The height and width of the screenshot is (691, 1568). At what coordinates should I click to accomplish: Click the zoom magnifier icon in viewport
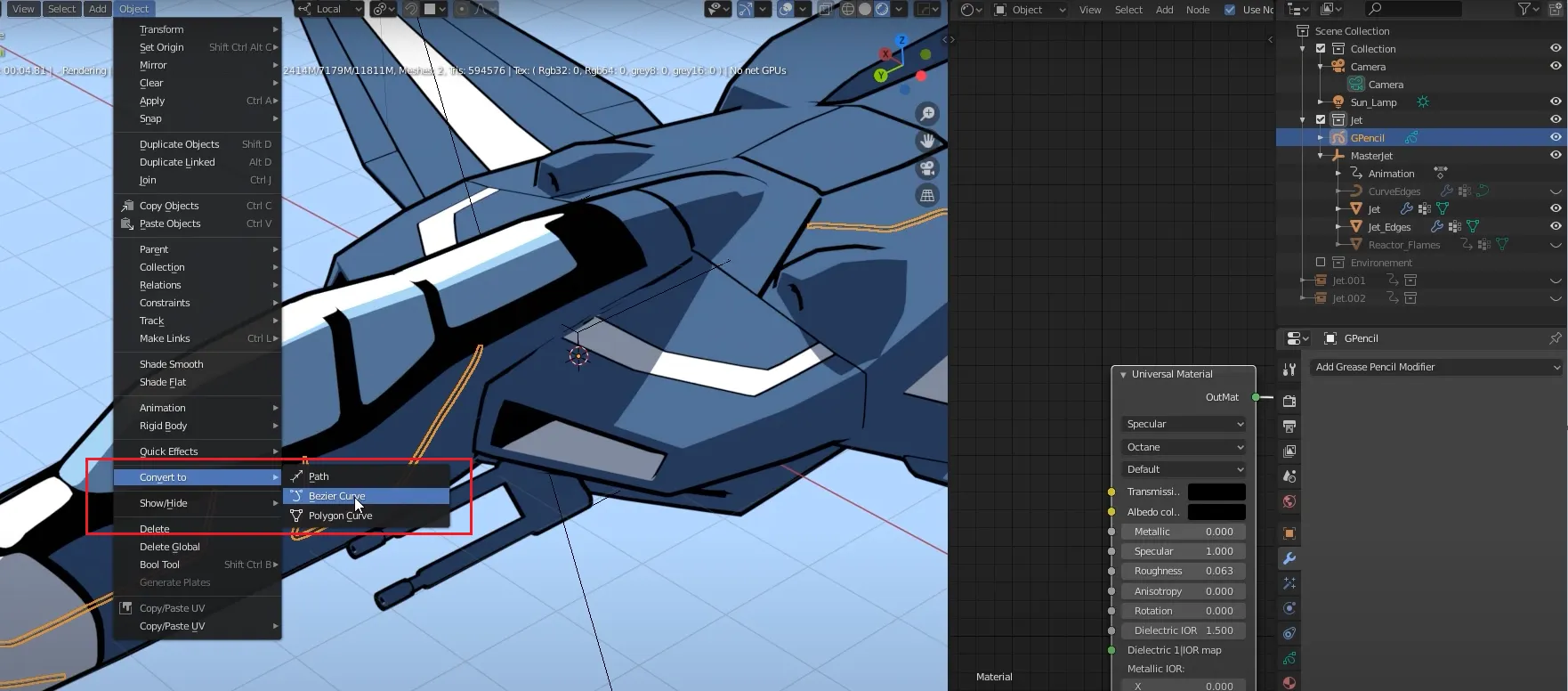tap(927, 114)
